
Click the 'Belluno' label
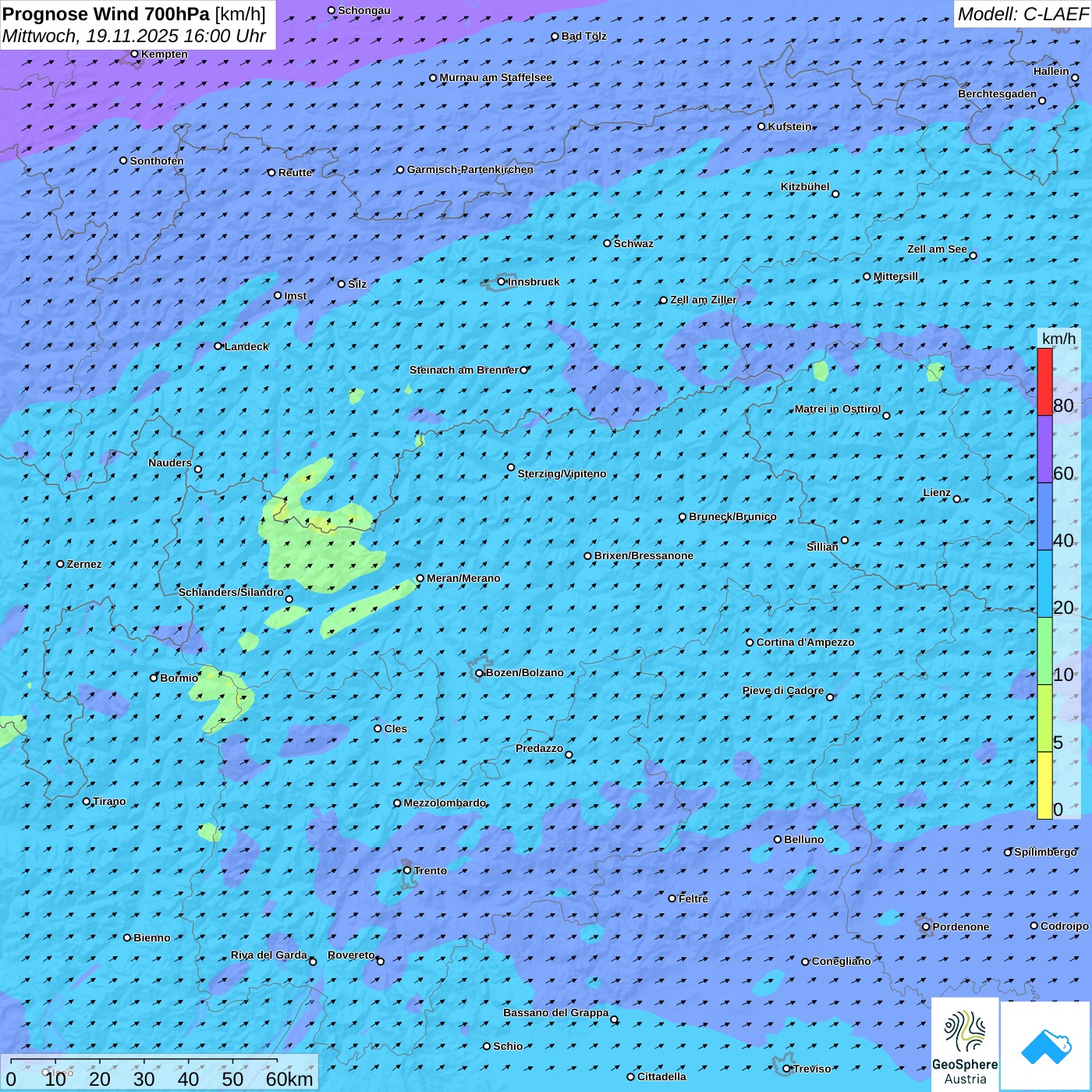point(804,839)
